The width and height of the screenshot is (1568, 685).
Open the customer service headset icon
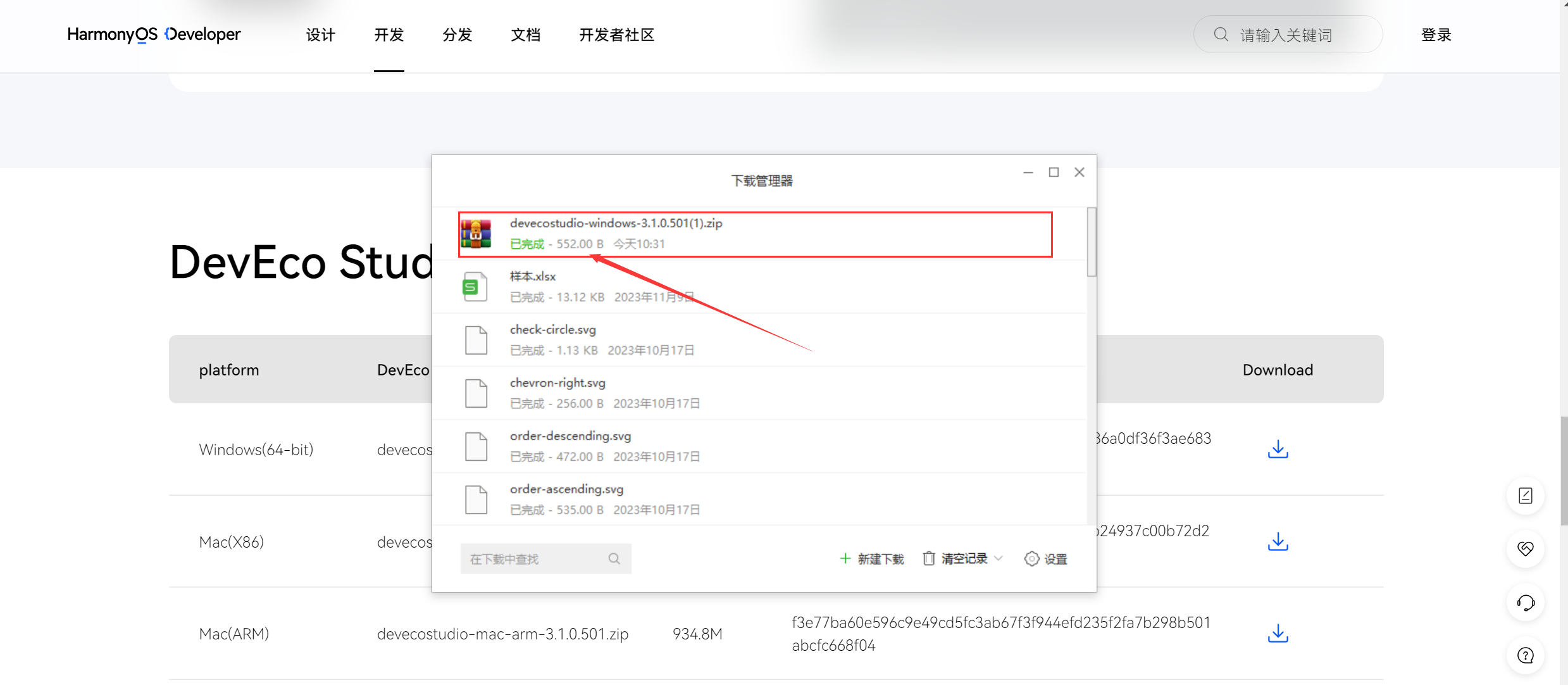point(1526,602)
